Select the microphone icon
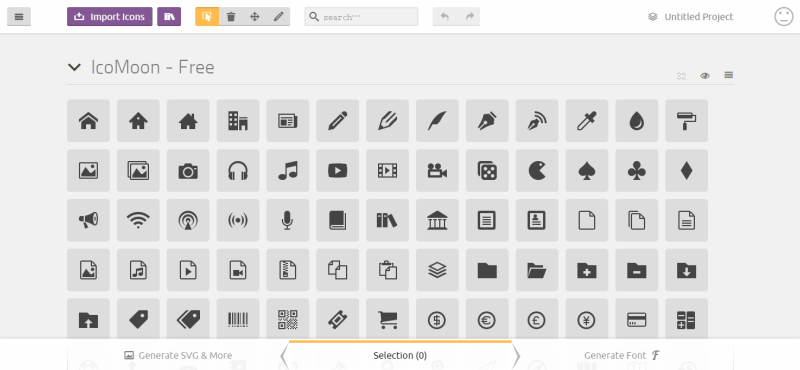The width and height of the screenshot is (800, 370). (x=288, y=220)
